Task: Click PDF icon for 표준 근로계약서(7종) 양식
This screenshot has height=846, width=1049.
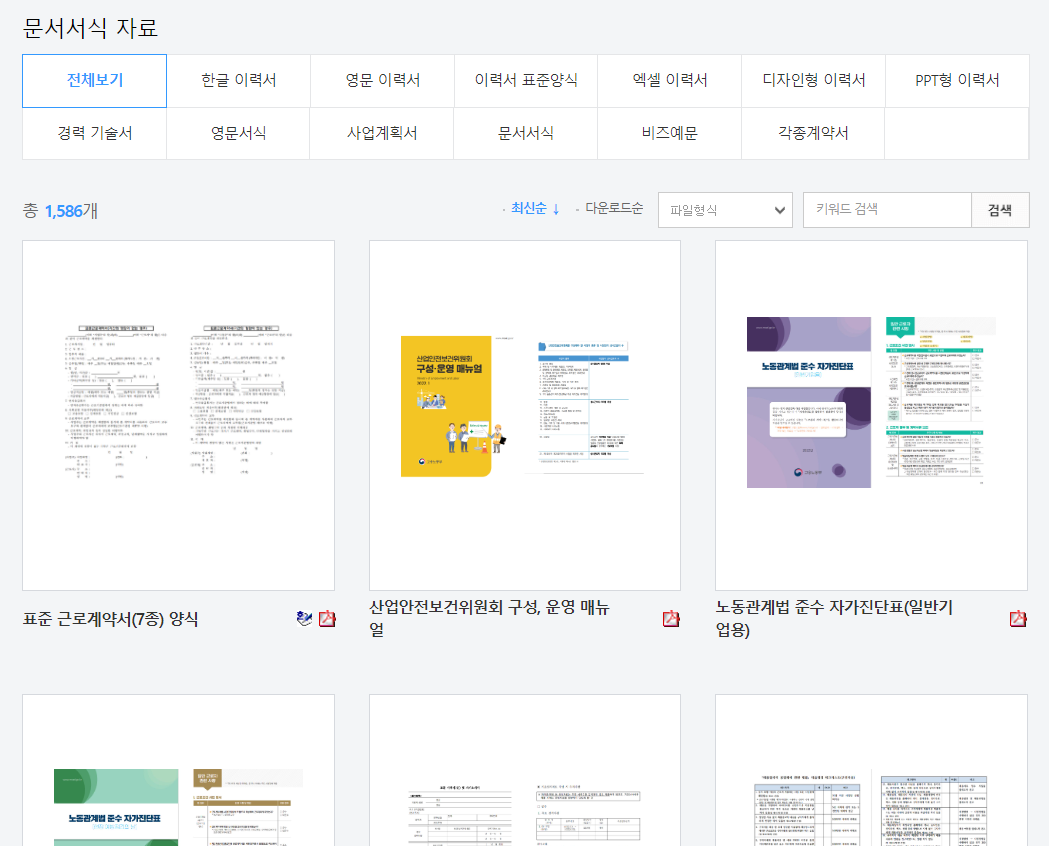Action: point(326,619)
